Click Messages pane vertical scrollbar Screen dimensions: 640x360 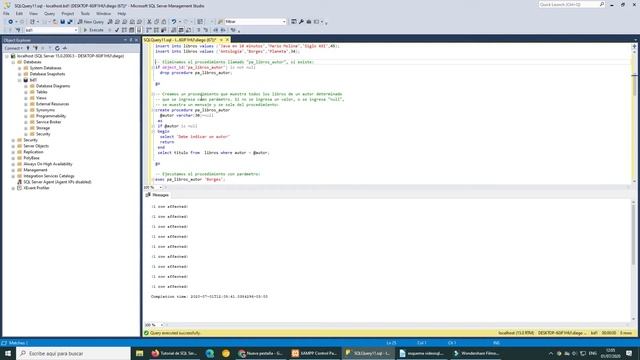click(634, 260)
